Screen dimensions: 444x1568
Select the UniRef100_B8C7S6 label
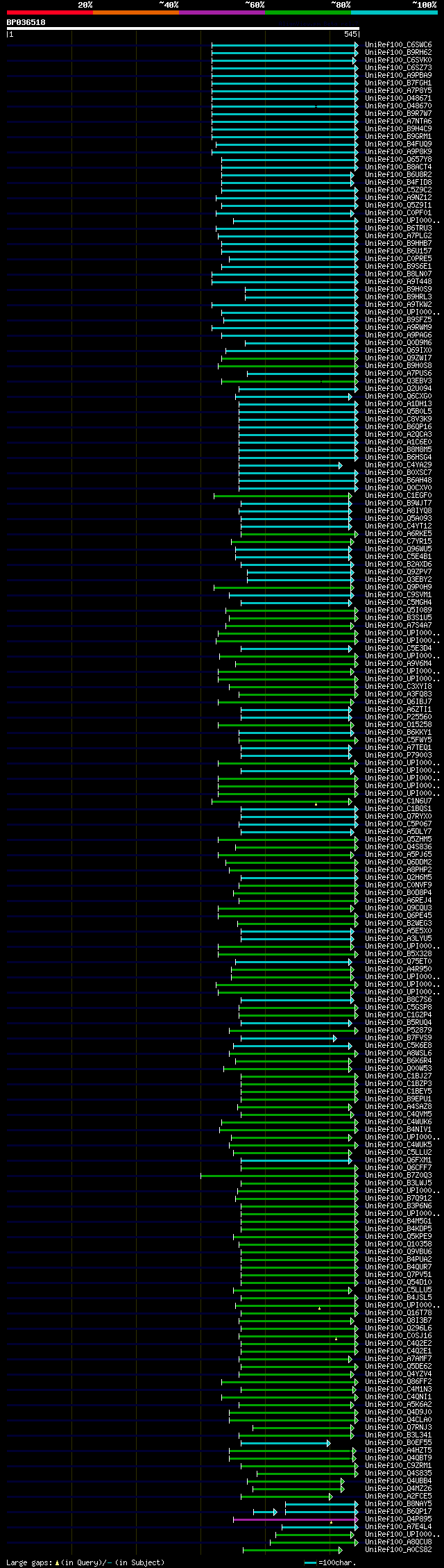[x=398, y=1000]
